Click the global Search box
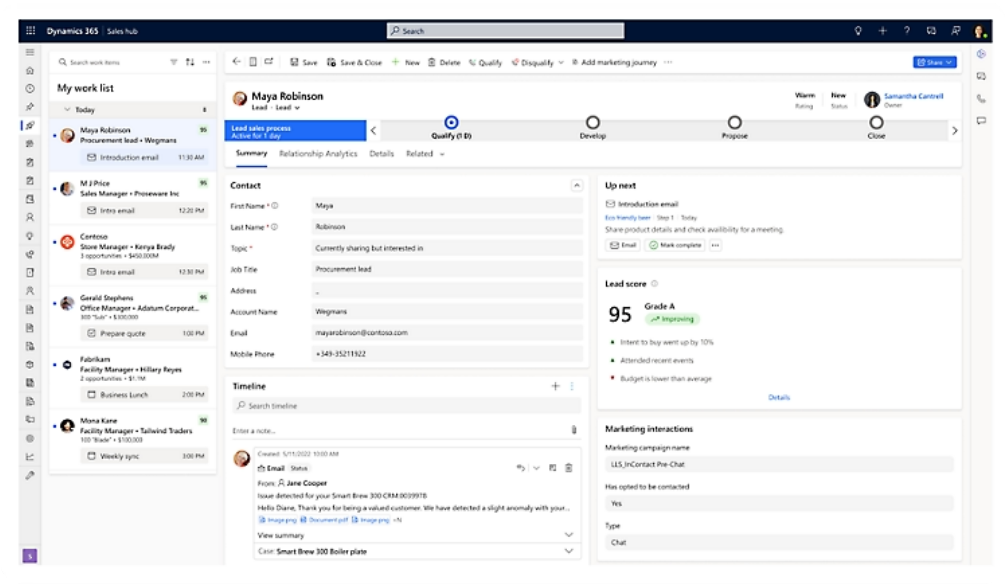Viewport: 1006px width, 584px height. [506, 30]
